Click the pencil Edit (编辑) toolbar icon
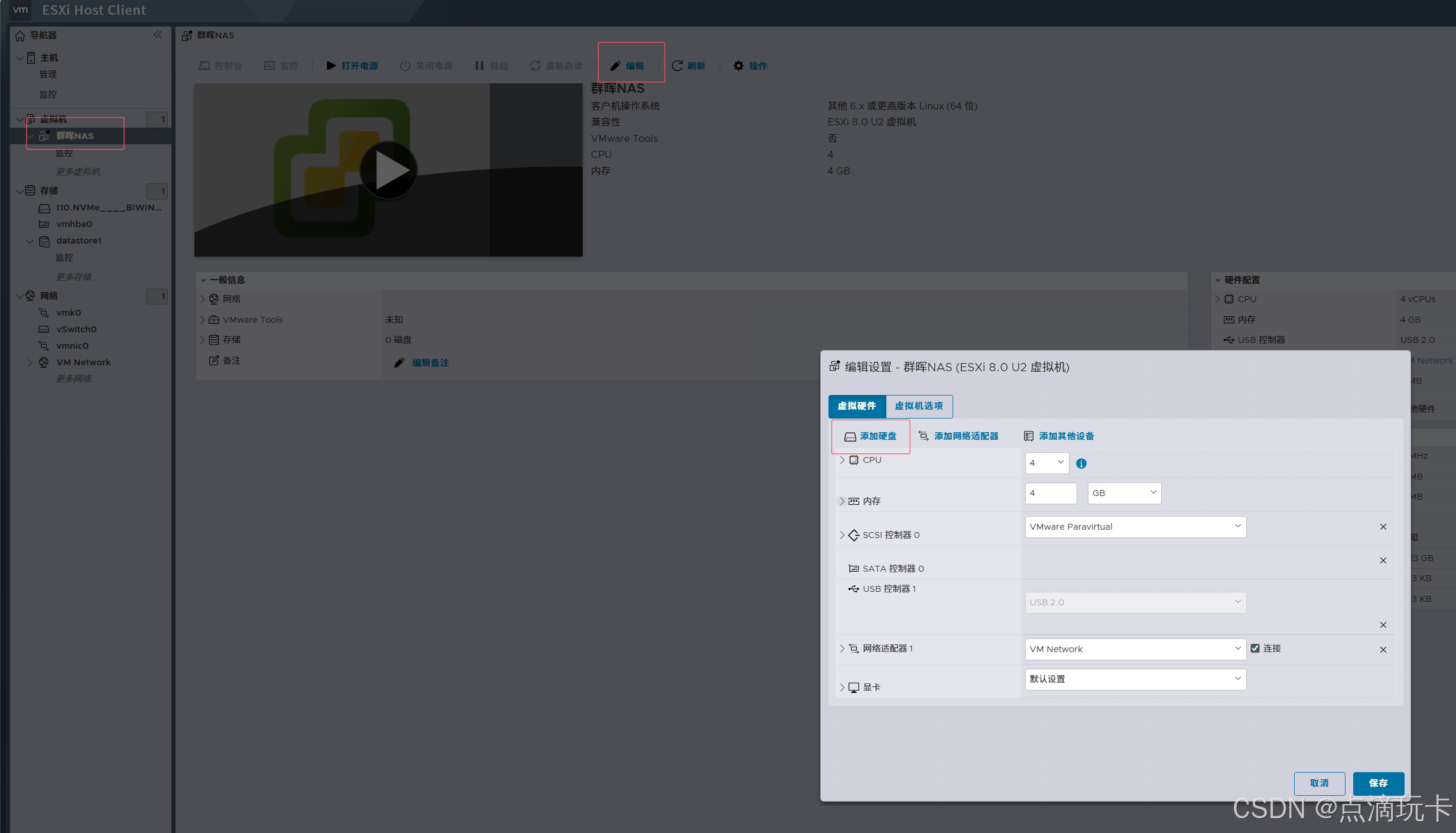Image resolution: width=1456 pixels, height=833 pixels. pos(615,66)
